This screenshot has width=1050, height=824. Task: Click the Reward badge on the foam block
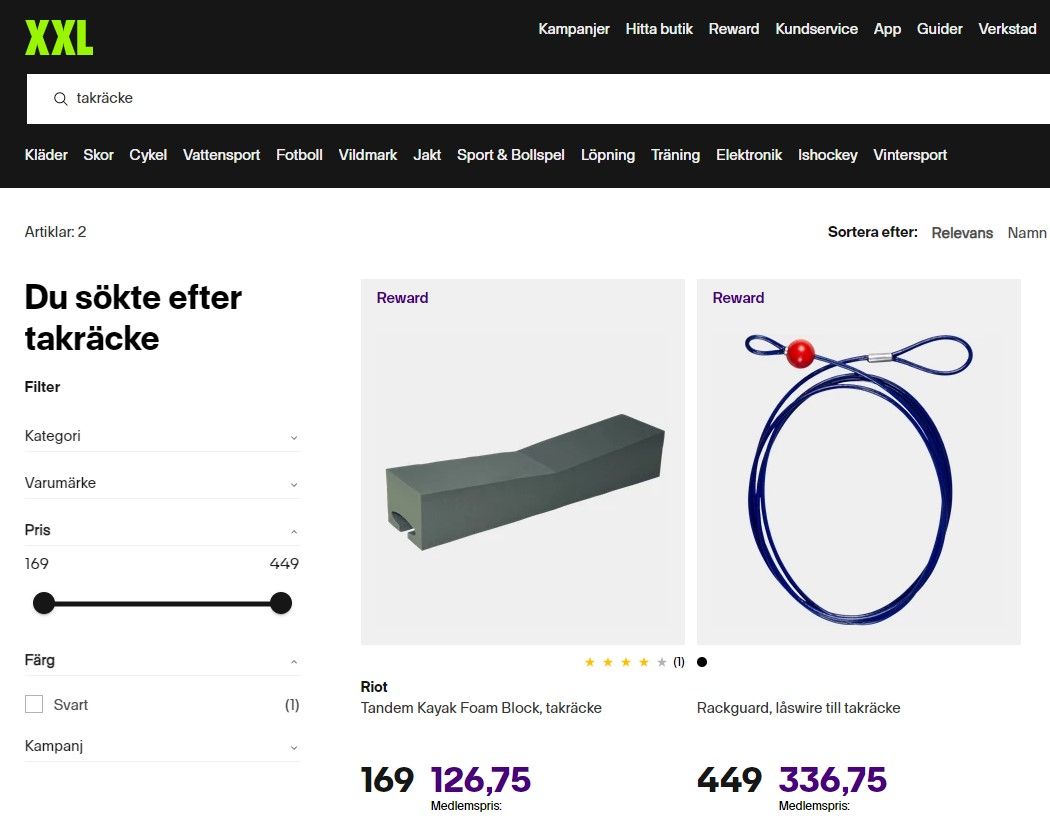(402, 298)
